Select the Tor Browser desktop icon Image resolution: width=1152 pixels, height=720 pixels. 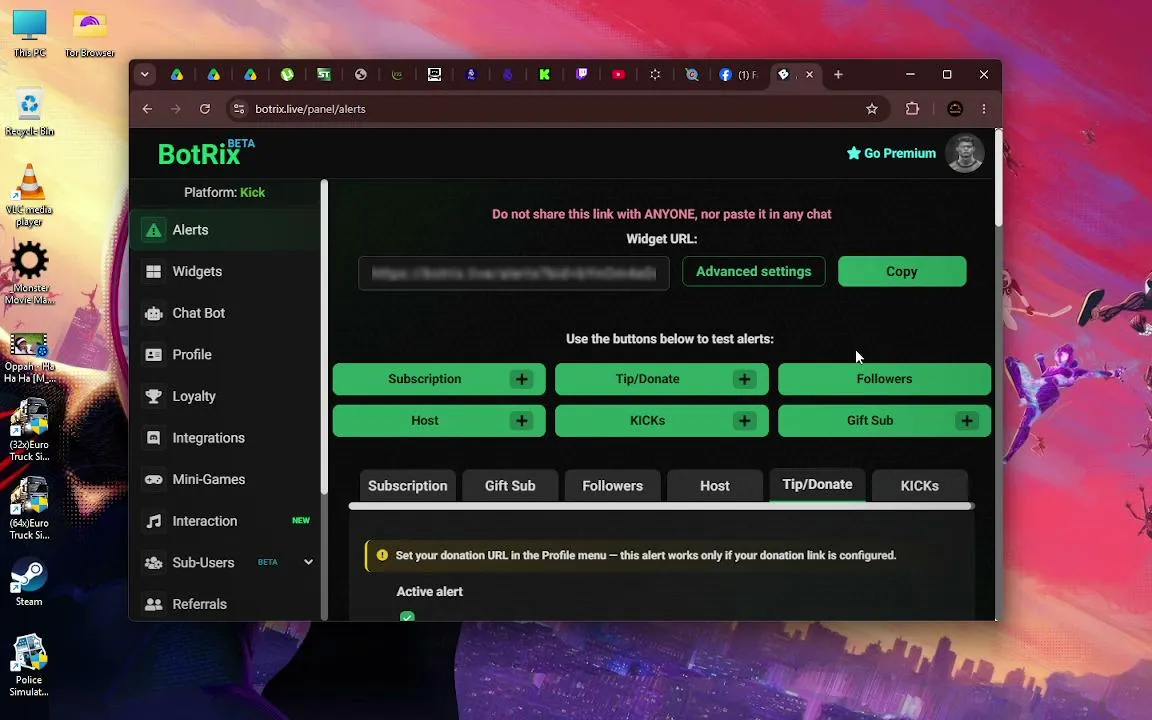(90, 34)
